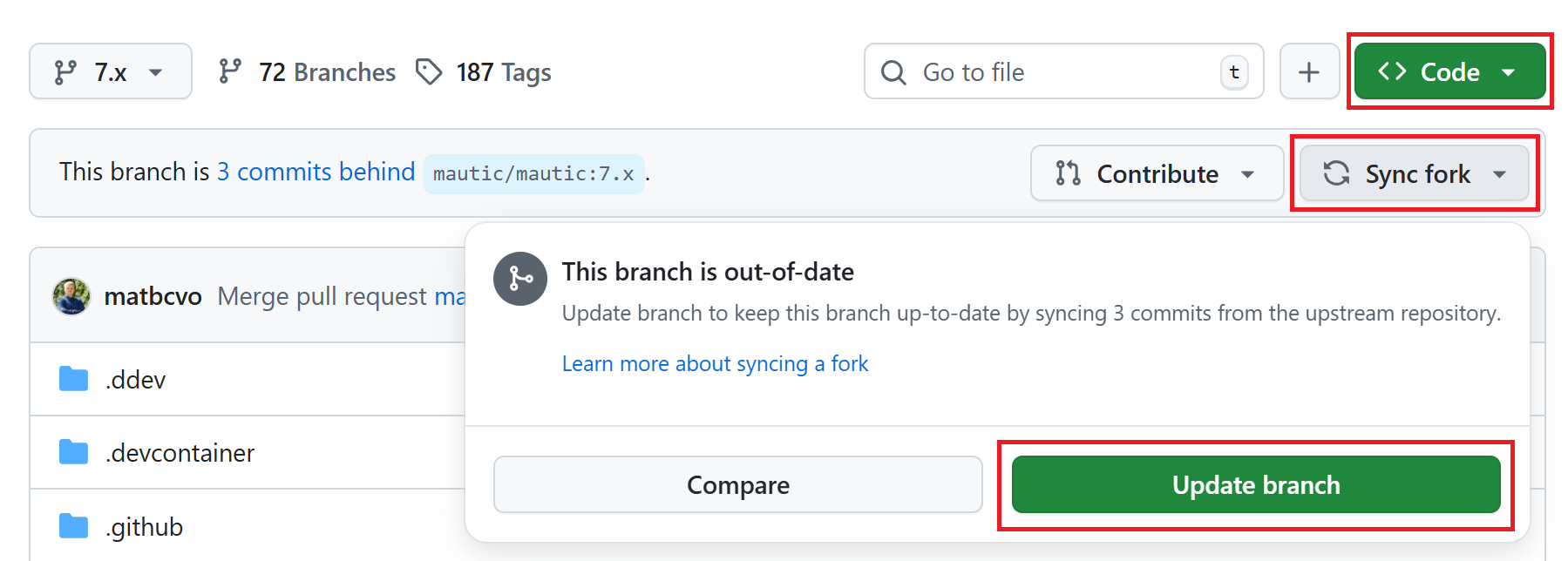Open the .github folder
This screenshot has width=1568, height=561.
(x=144, y=525)
